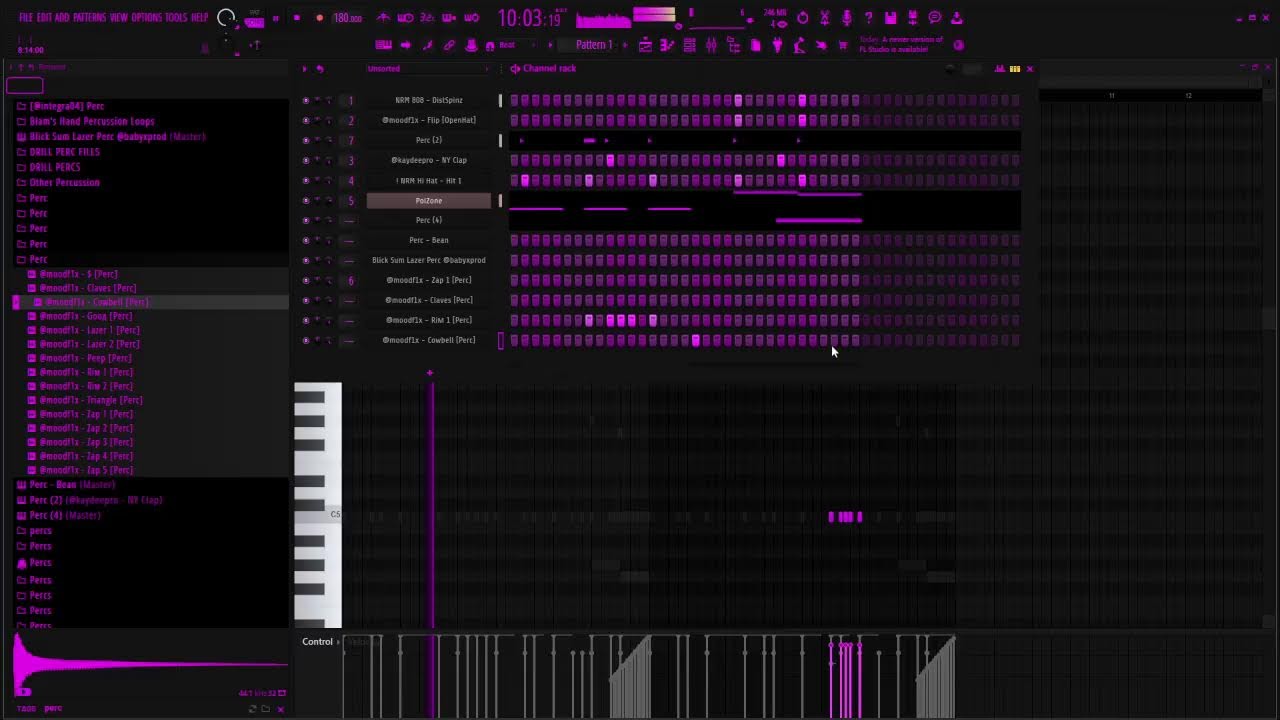Viewport: 1280px width, 720px height.
Task: Open the Playlist window icon
Action: click(x=645, y=45)
